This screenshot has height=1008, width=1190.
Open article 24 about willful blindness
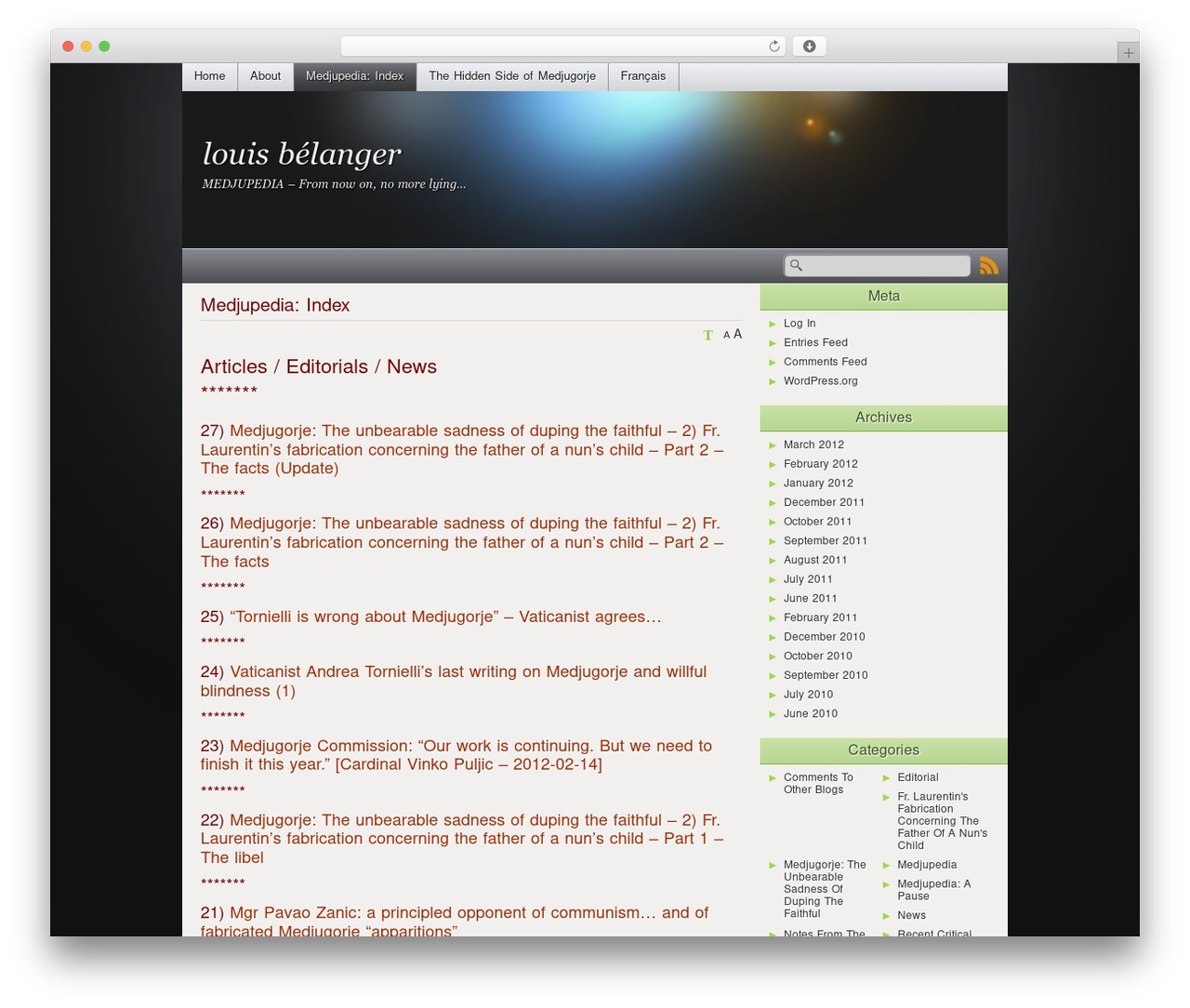(x=454, y=682)
